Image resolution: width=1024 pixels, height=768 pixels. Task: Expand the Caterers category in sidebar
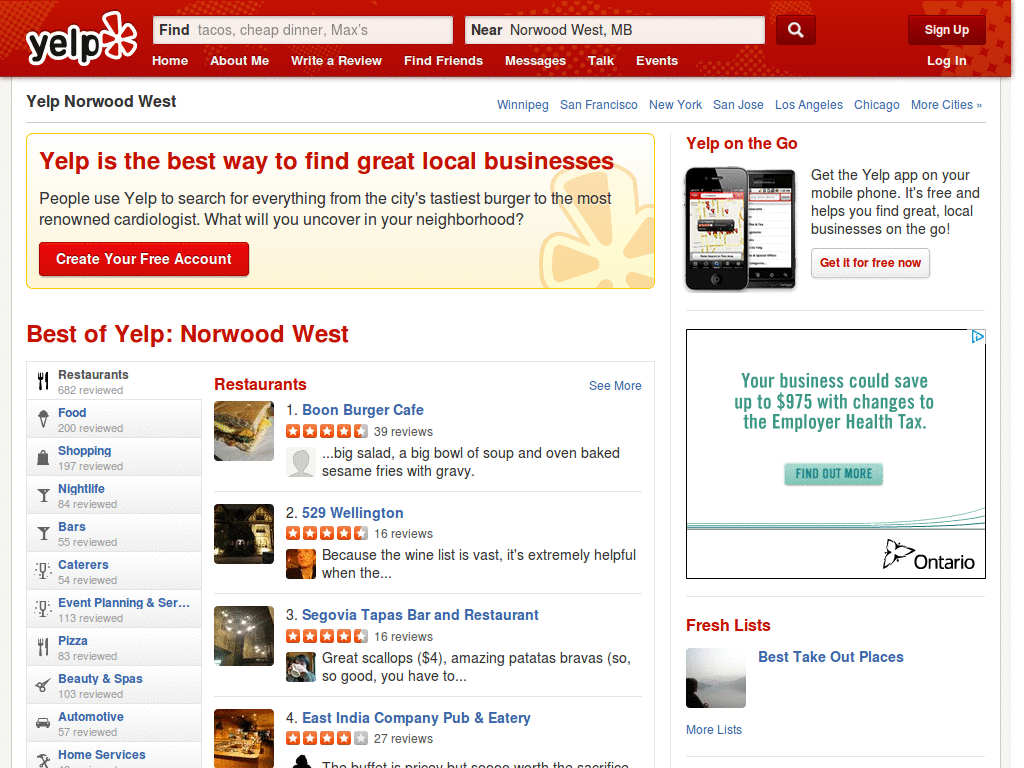[x=83, y=564]
